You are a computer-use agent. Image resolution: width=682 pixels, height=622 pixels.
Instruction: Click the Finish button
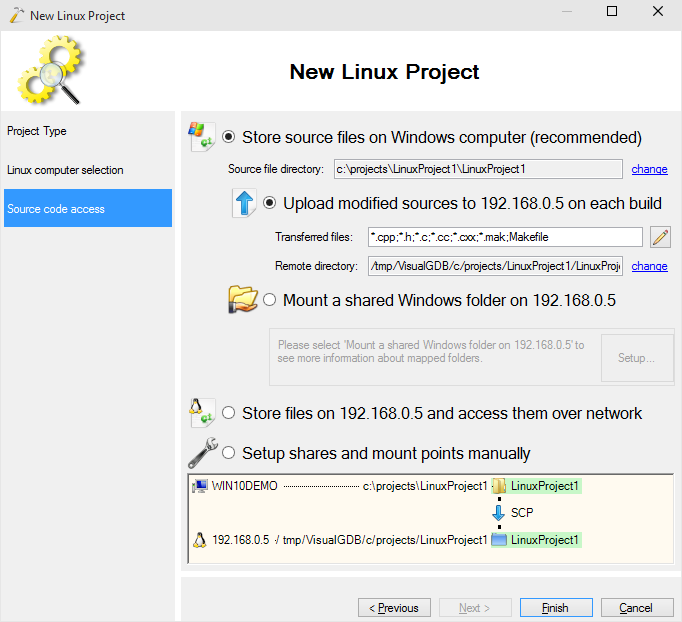click(556, 608)
